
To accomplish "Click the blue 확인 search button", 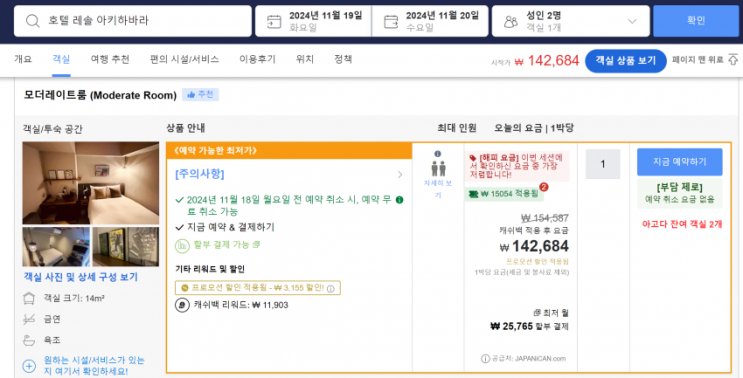I will click(696, 21).
